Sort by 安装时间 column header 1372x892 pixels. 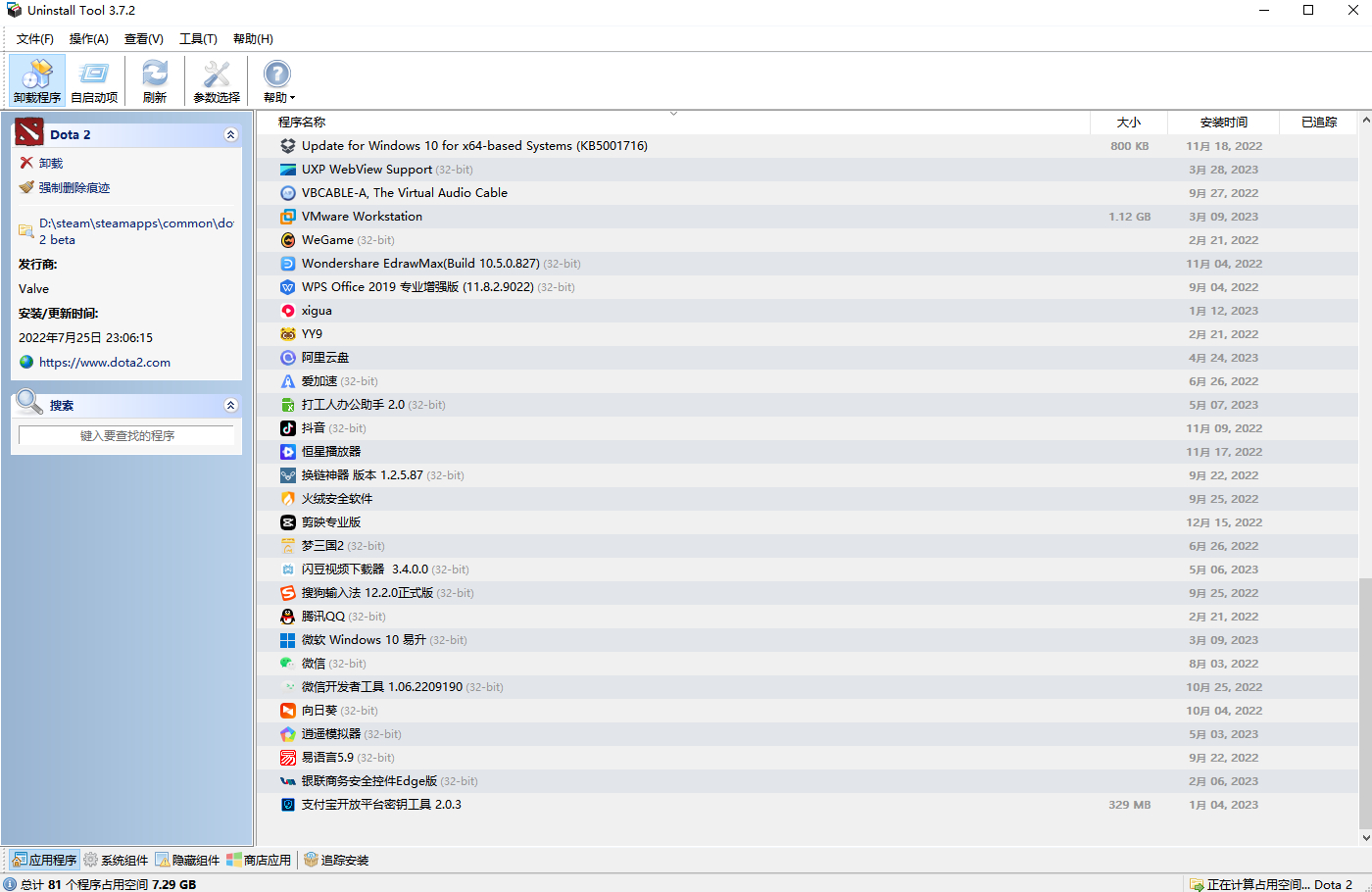pyautogui.click(x=1224, y=122)
